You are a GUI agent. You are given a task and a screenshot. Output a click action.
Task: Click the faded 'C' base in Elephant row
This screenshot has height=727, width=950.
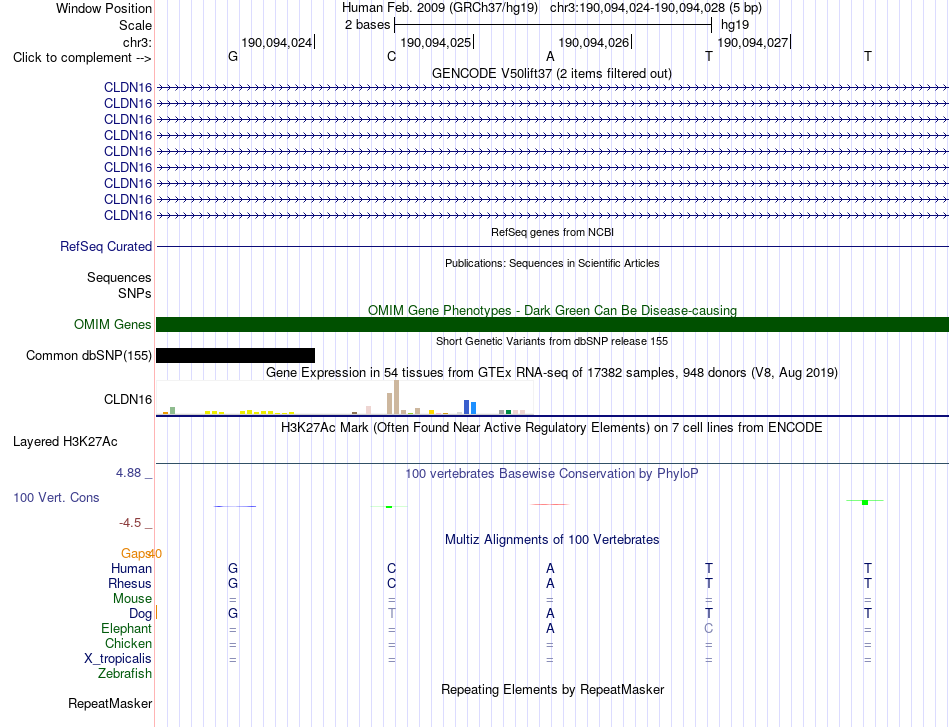pos(709,628)
